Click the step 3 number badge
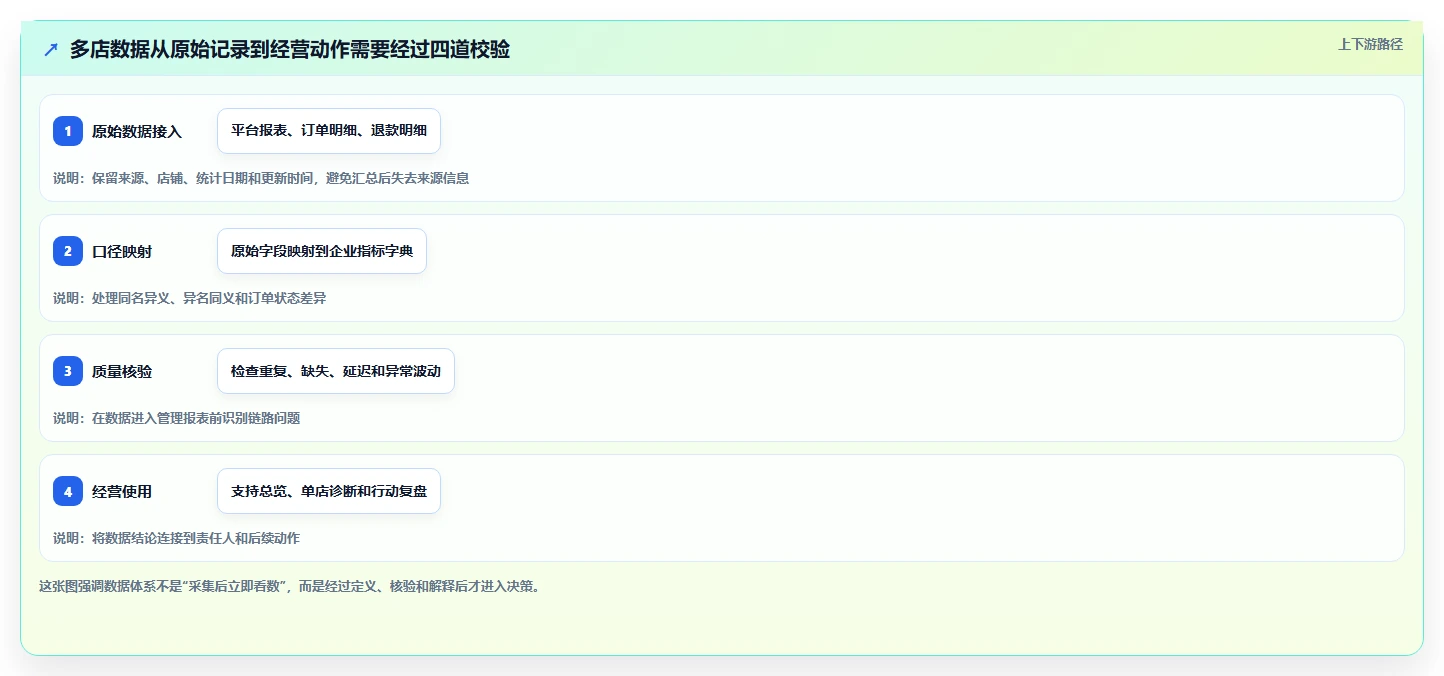This screenshot has width=1444, height=676. [68, 371]
